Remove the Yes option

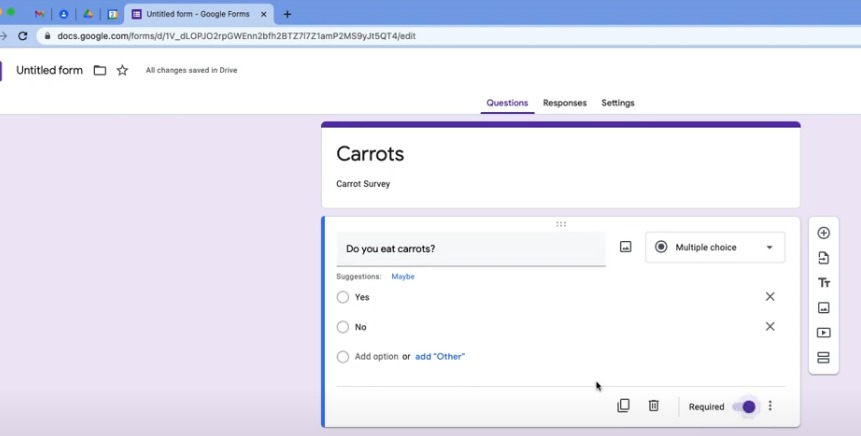[770, 297]
